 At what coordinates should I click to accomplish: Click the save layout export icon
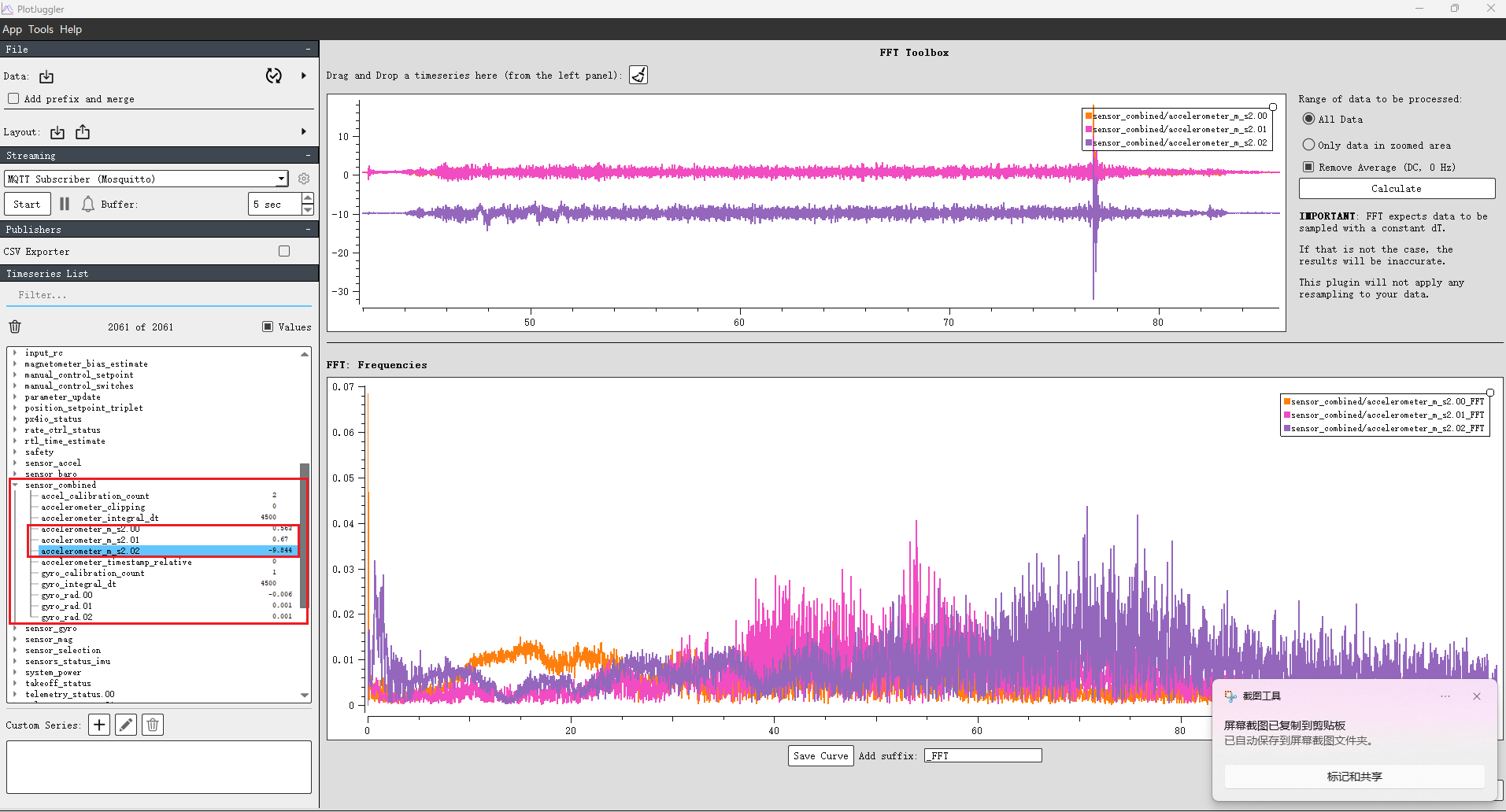click(83, 132)
